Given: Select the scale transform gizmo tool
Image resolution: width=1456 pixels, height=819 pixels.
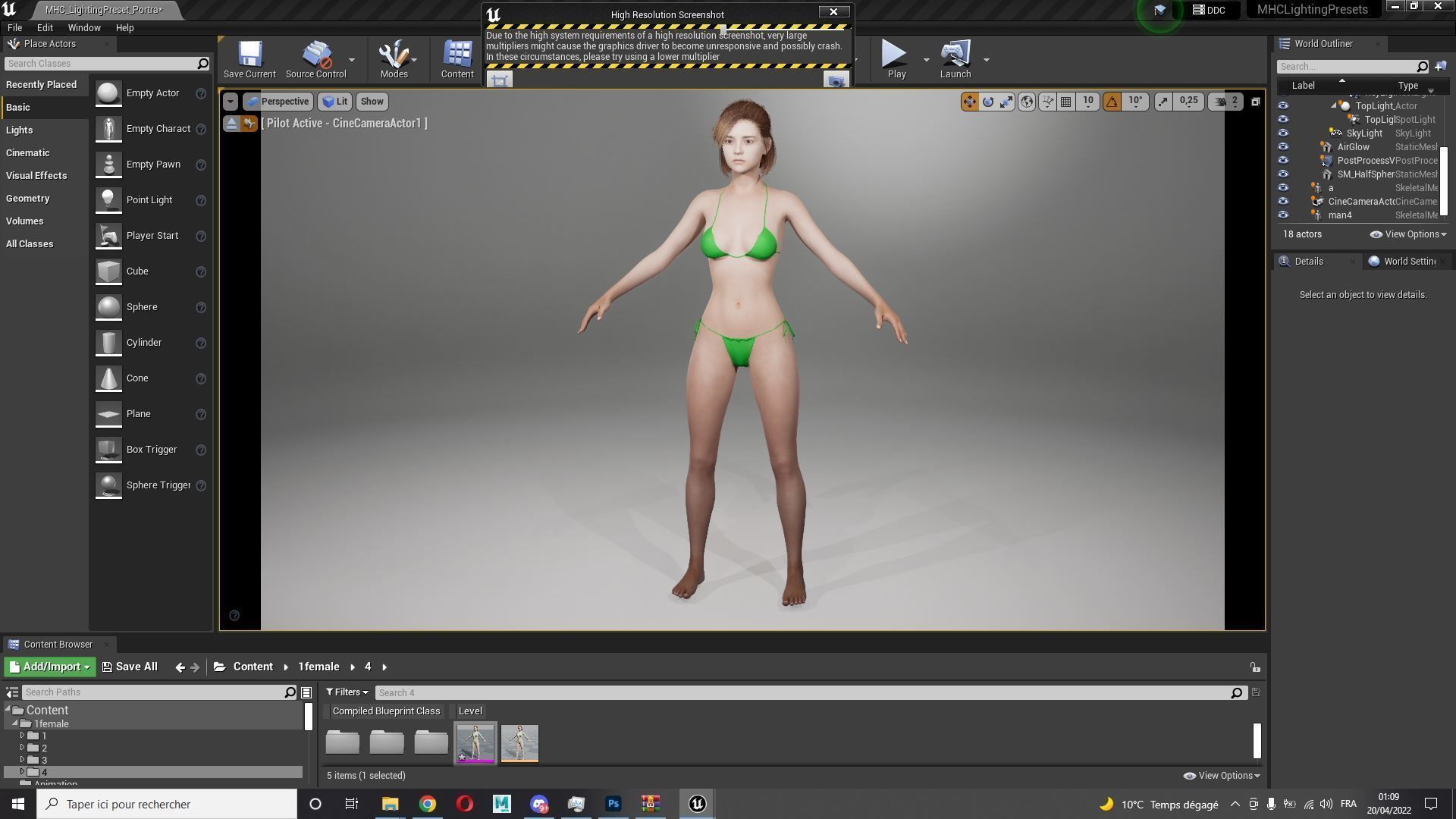Looking at the screenshot, I should click(1006, 102).
